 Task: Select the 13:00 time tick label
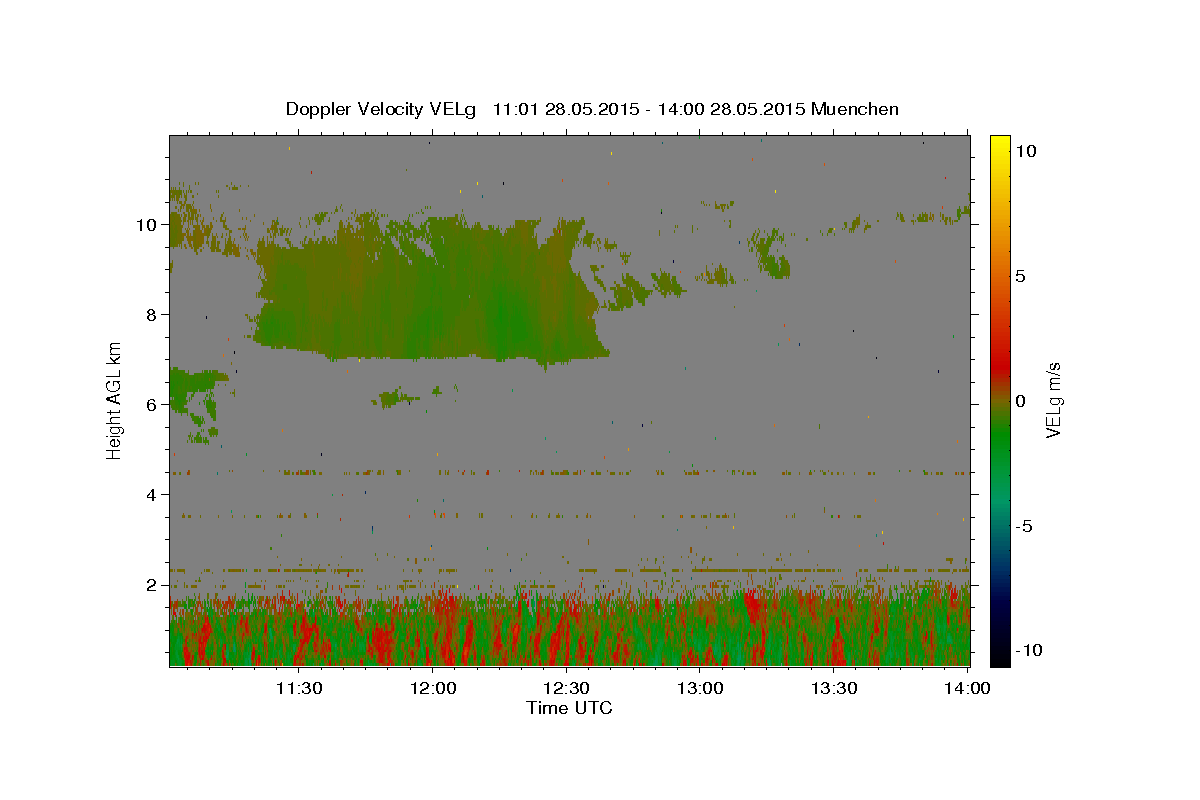700,688
